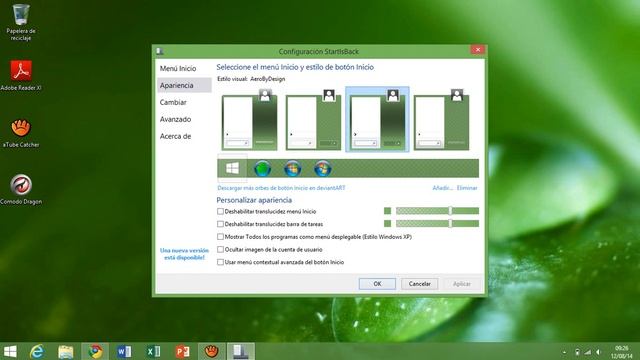Show hidden tray icons arrow
Viewport: 640px width, 360px height.
pos(564,352)
